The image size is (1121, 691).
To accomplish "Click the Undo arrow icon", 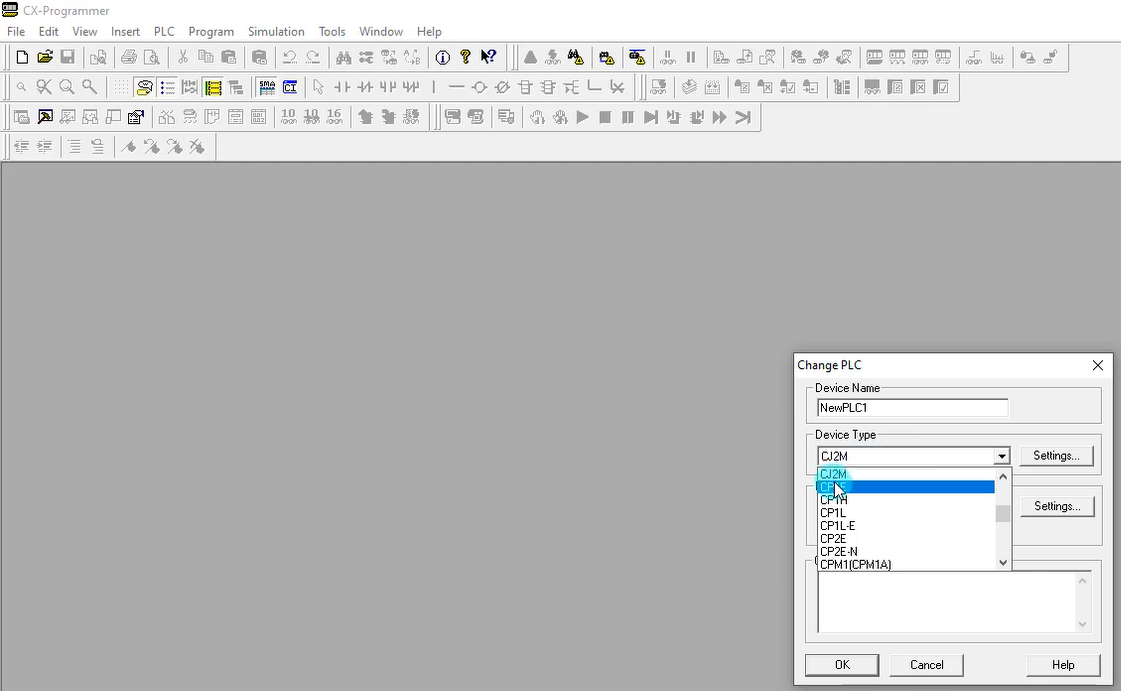I will 290,57.
